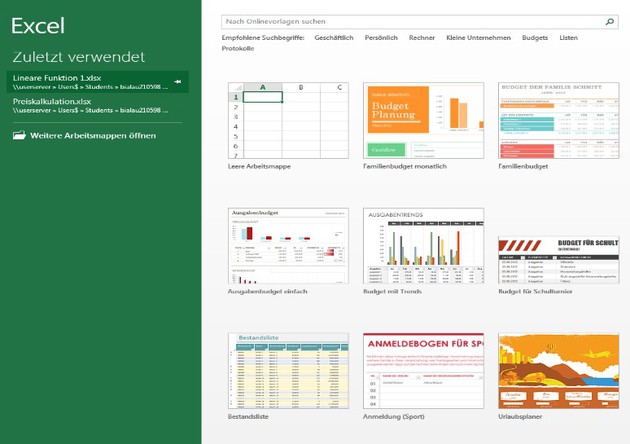Select the suggested search term Geschäftlich
This screenshot has width=630, height=444.
334,38
